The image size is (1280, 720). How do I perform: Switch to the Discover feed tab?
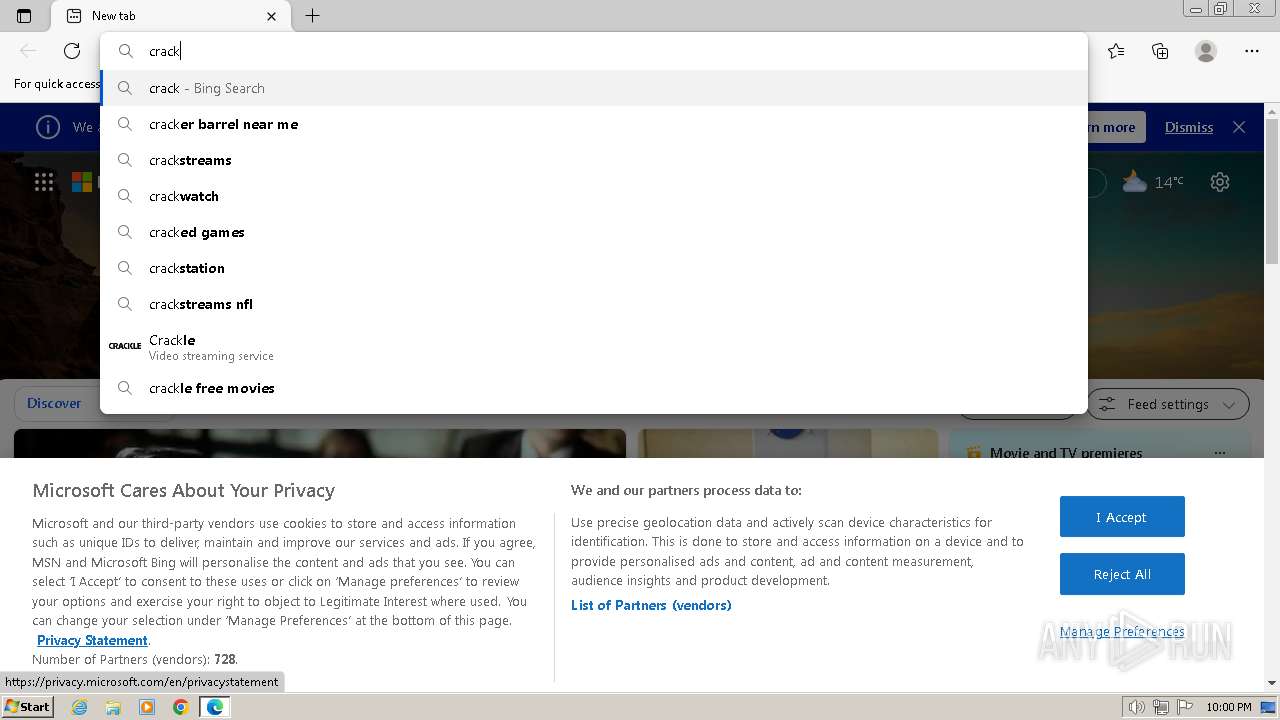tap(54, 403)
